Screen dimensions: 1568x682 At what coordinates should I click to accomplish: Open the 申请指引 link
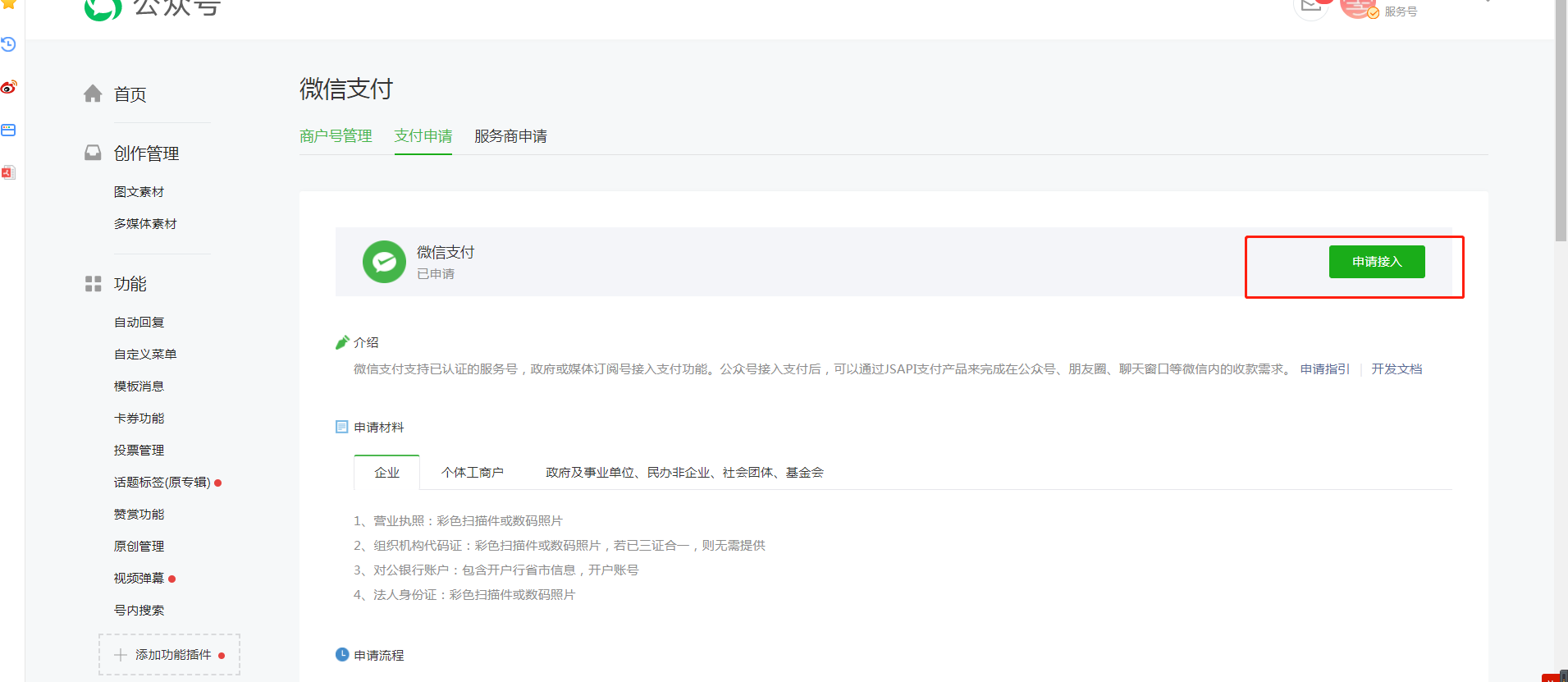[x=1324, y=369]
